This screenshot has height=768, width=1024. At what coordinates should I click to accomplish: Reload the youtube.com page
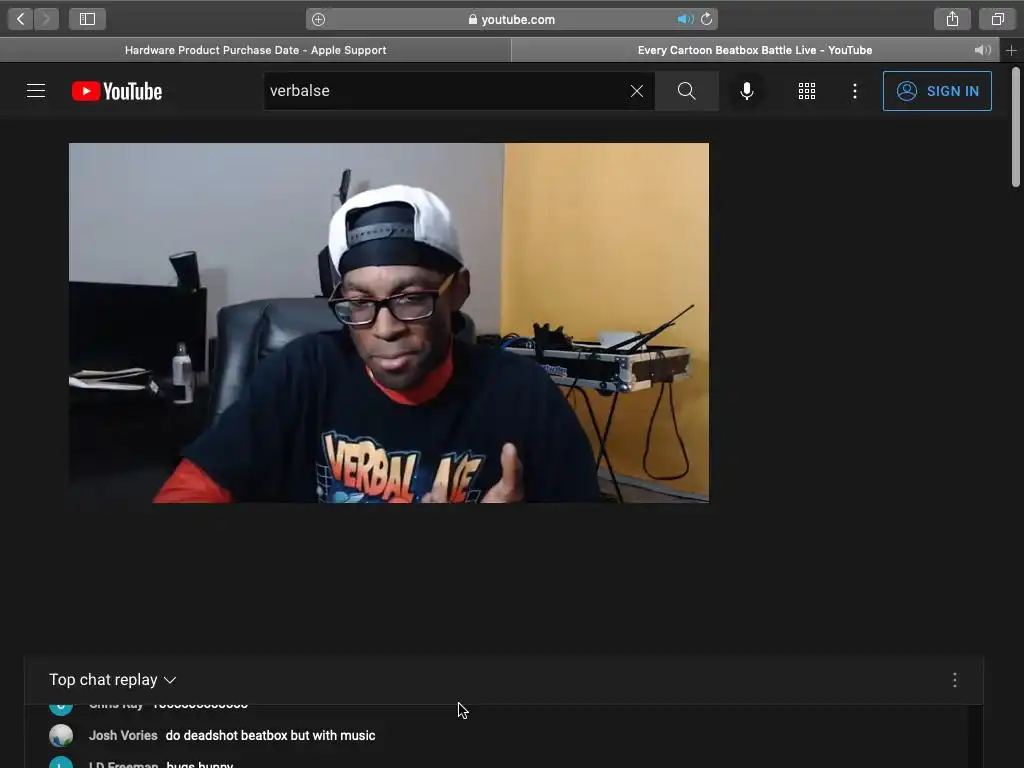coord(707,19)
